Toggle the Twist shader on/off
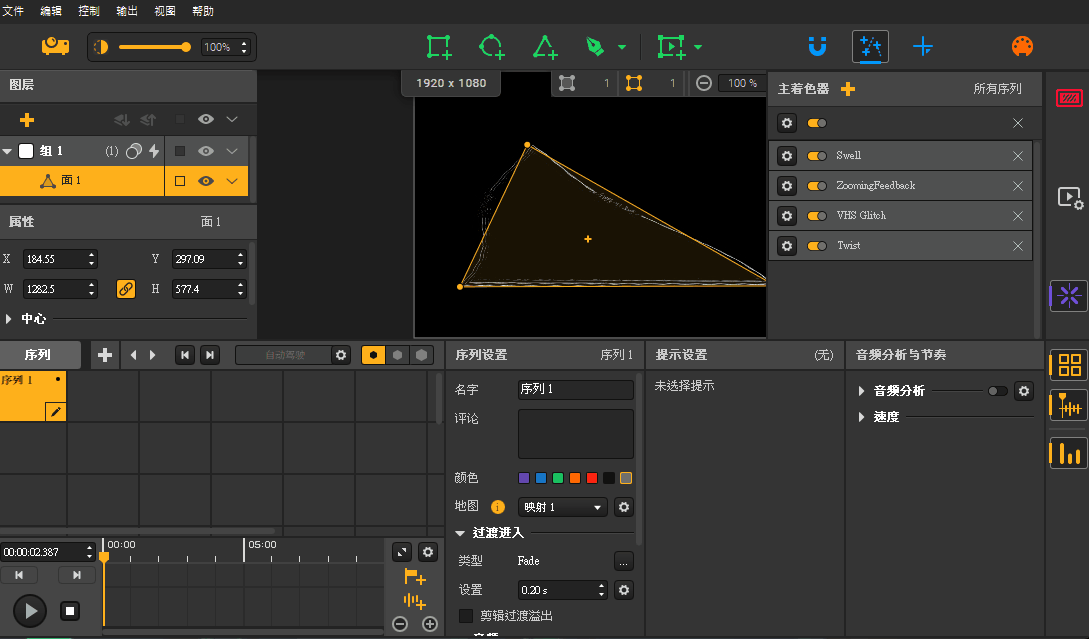Viewport: 1089px width, 639px height. tap(817, 246)
